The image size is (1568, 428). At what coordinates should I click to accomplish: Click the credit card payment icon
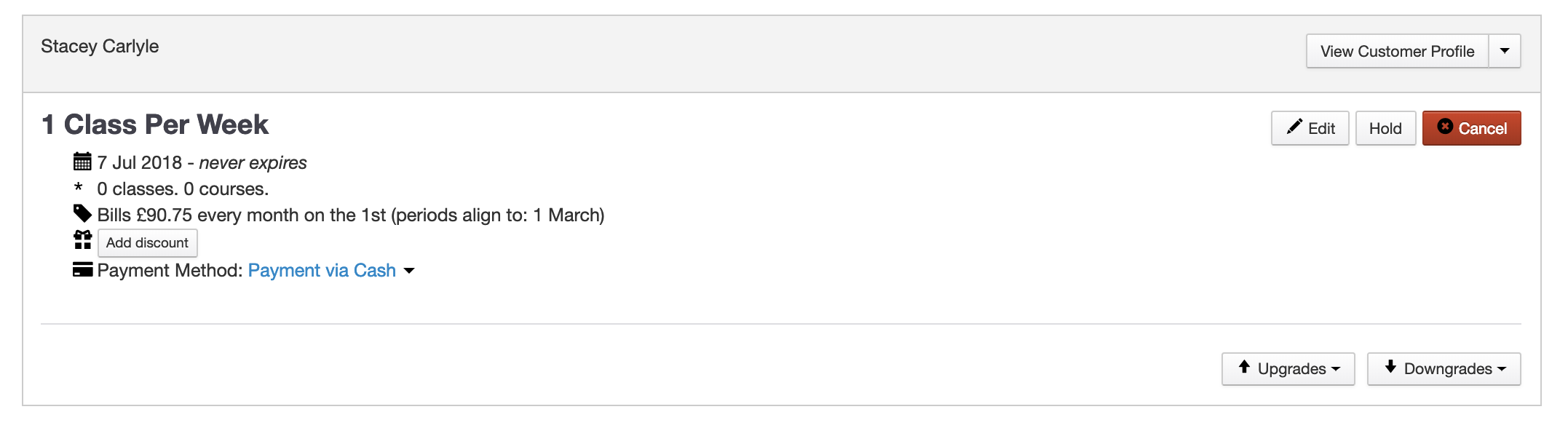(x=82, y=270)
